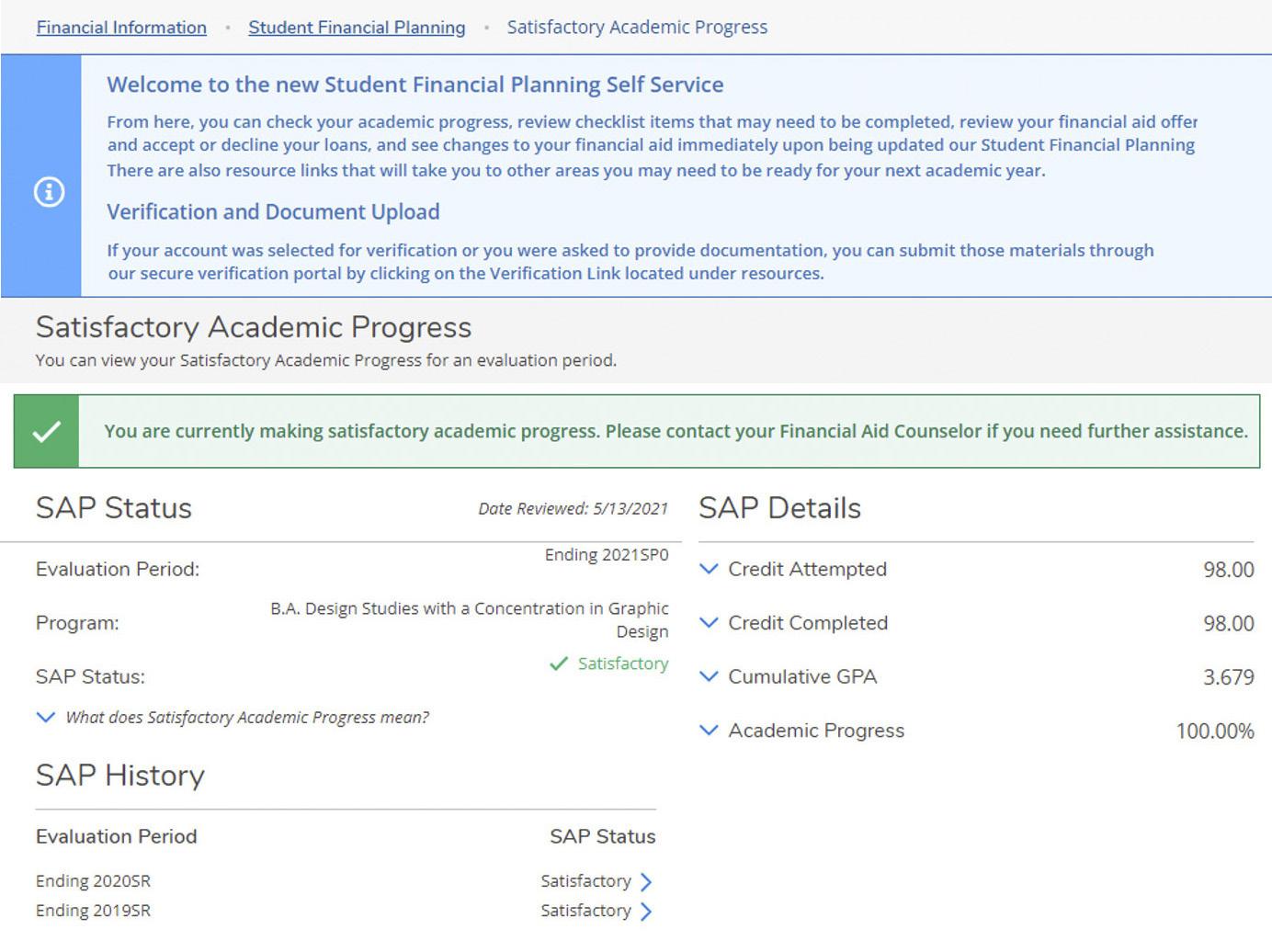Image resolution: width=1272 pixels, height=952 pixels.
Task: Click Satisfactory Academic Progress breadcrumb text
Action: click(x=637, y=28)
